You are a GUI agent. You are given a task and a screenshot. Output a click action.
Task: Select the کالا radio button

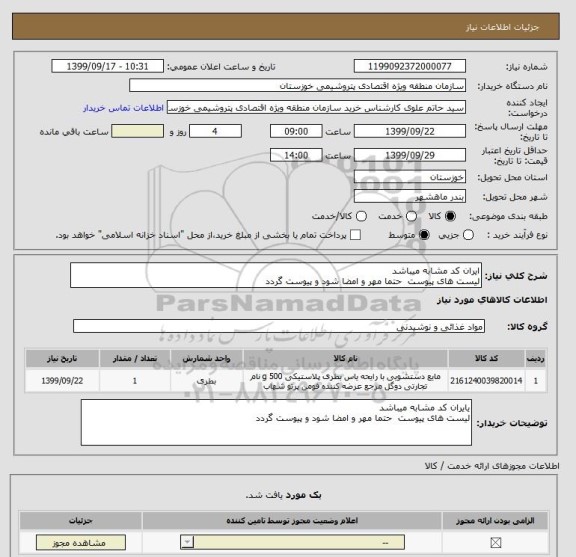click(x=450, y=216)
